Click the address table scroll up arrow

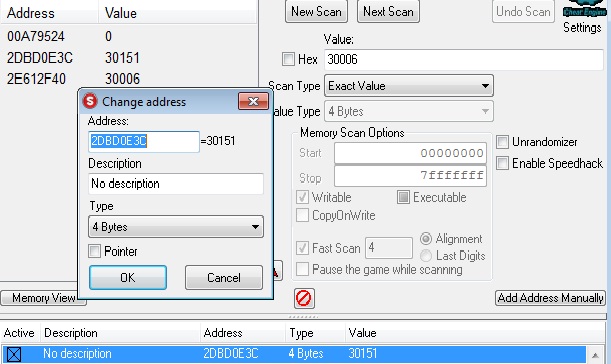(x=595, y=355)
